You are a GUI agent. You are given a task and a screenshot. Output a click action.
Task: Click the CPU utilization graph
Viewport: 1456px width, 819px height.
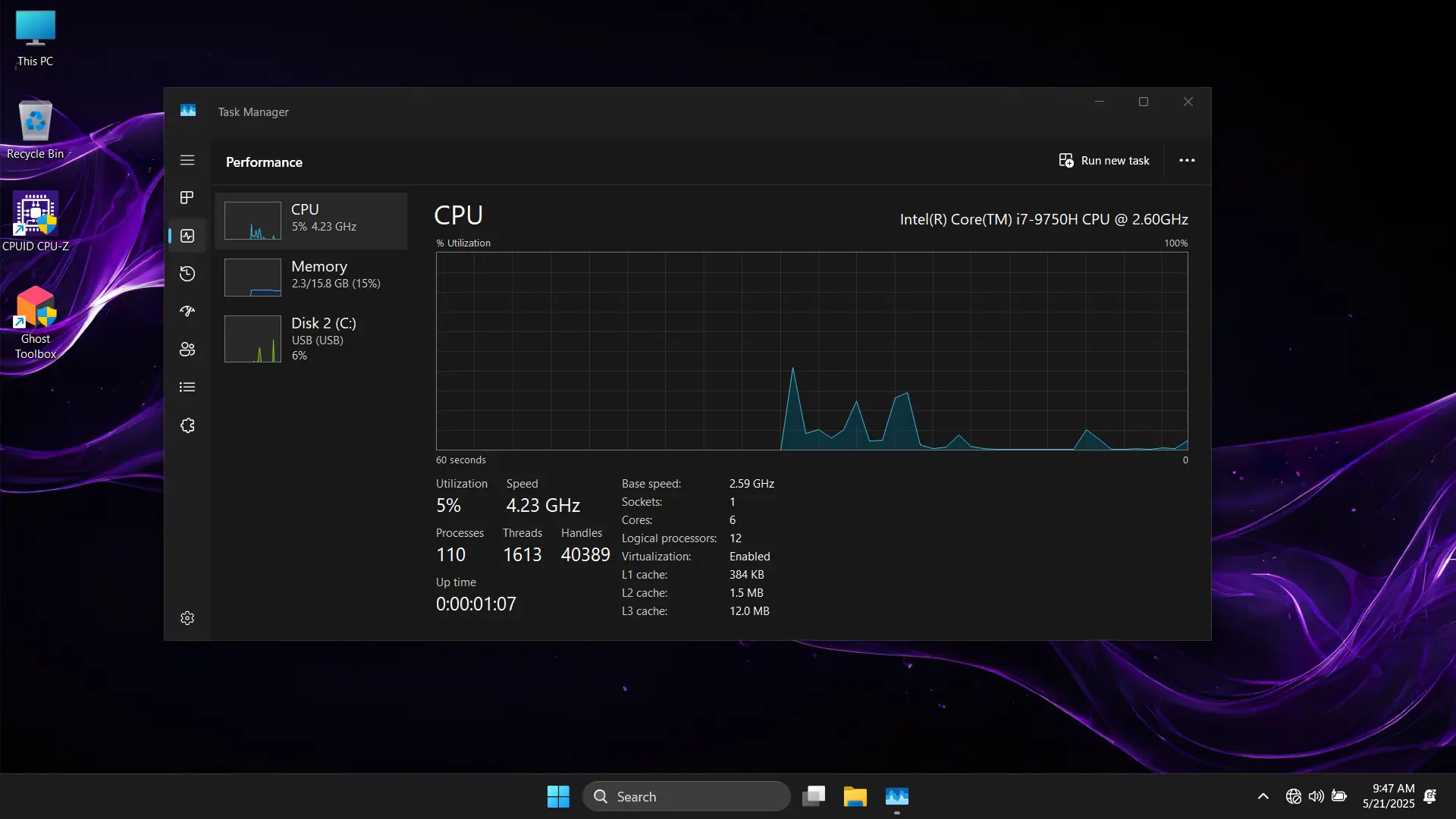click(x=811, y=351)
